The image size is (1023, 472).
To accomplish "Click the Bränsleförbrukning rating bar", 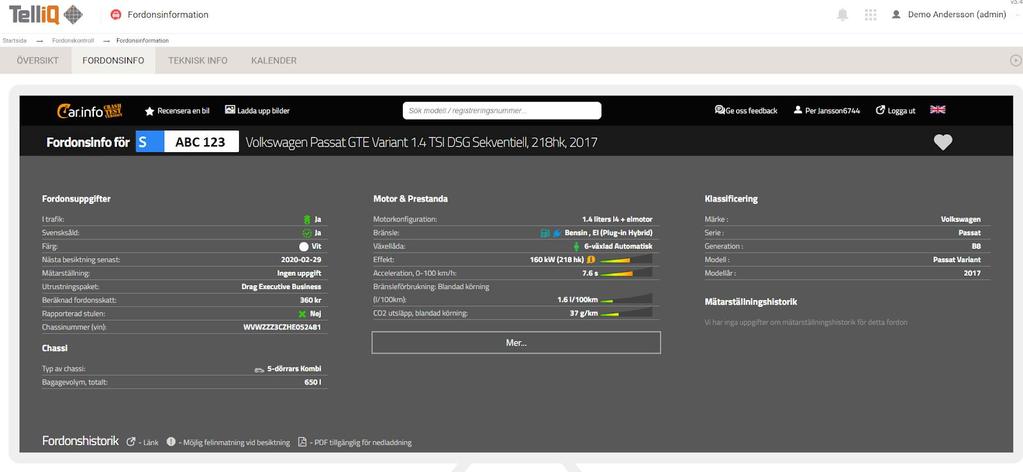I will (626, 300).
